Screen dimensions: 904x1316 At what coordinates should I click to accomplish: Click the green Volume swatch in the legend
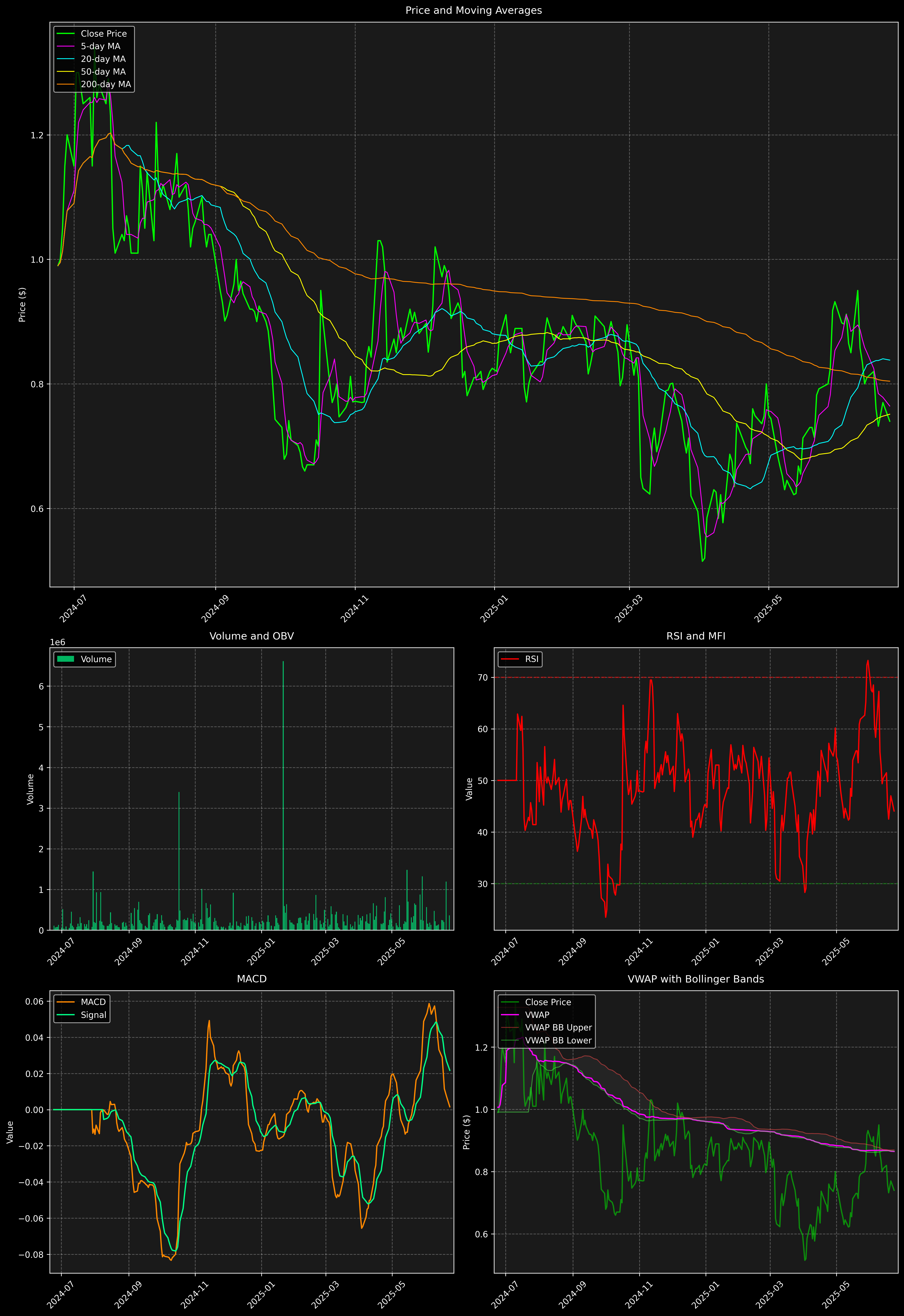(x=66, y=659)
